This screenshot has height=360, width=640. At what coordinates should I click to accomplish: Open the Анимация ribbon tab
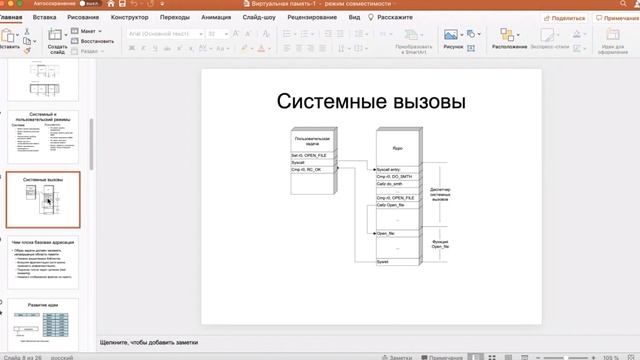tap(216, 18)
